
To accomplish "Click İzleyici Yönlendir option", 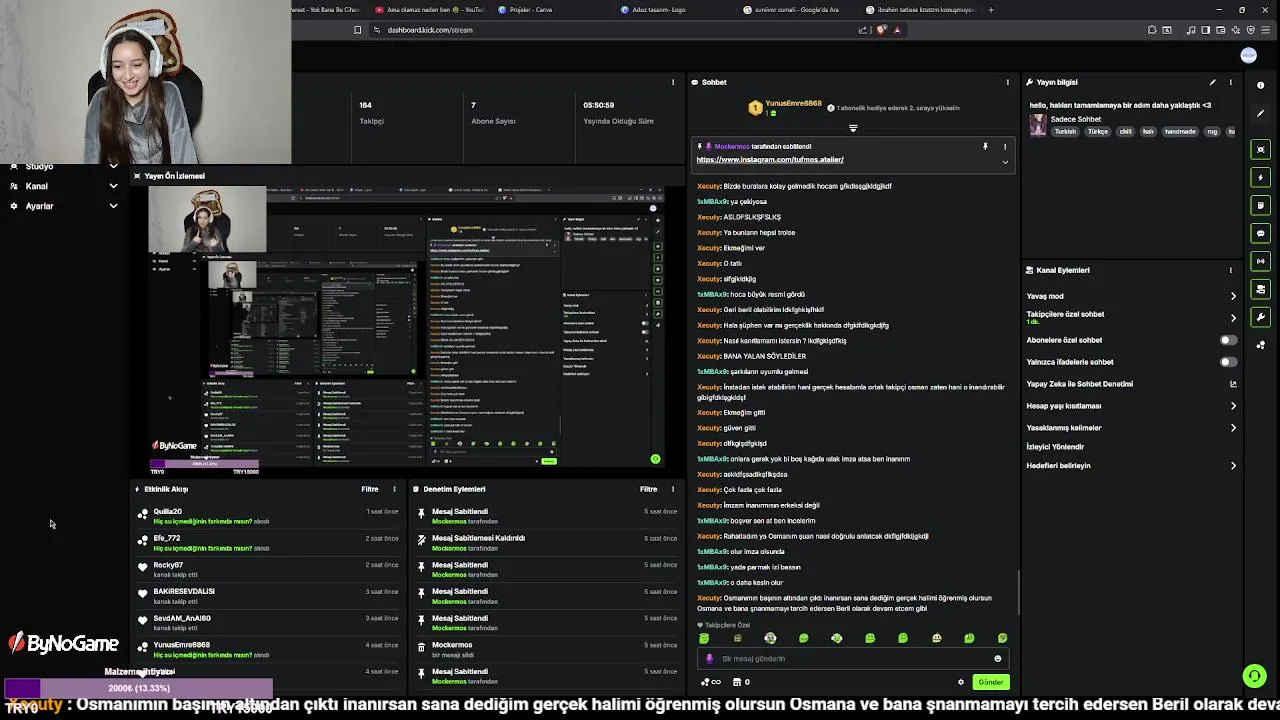I will [1055, 447].
